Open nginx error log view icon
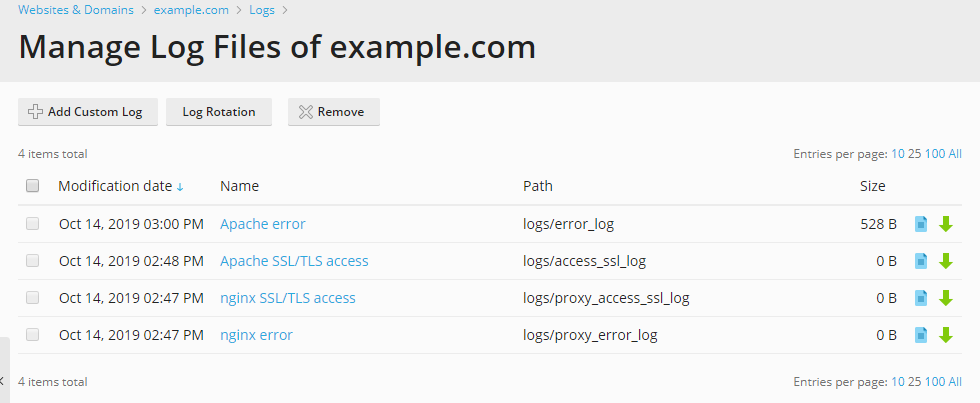Image resolution: width=980 pixels, height=403 pixels. click(922, 335)
